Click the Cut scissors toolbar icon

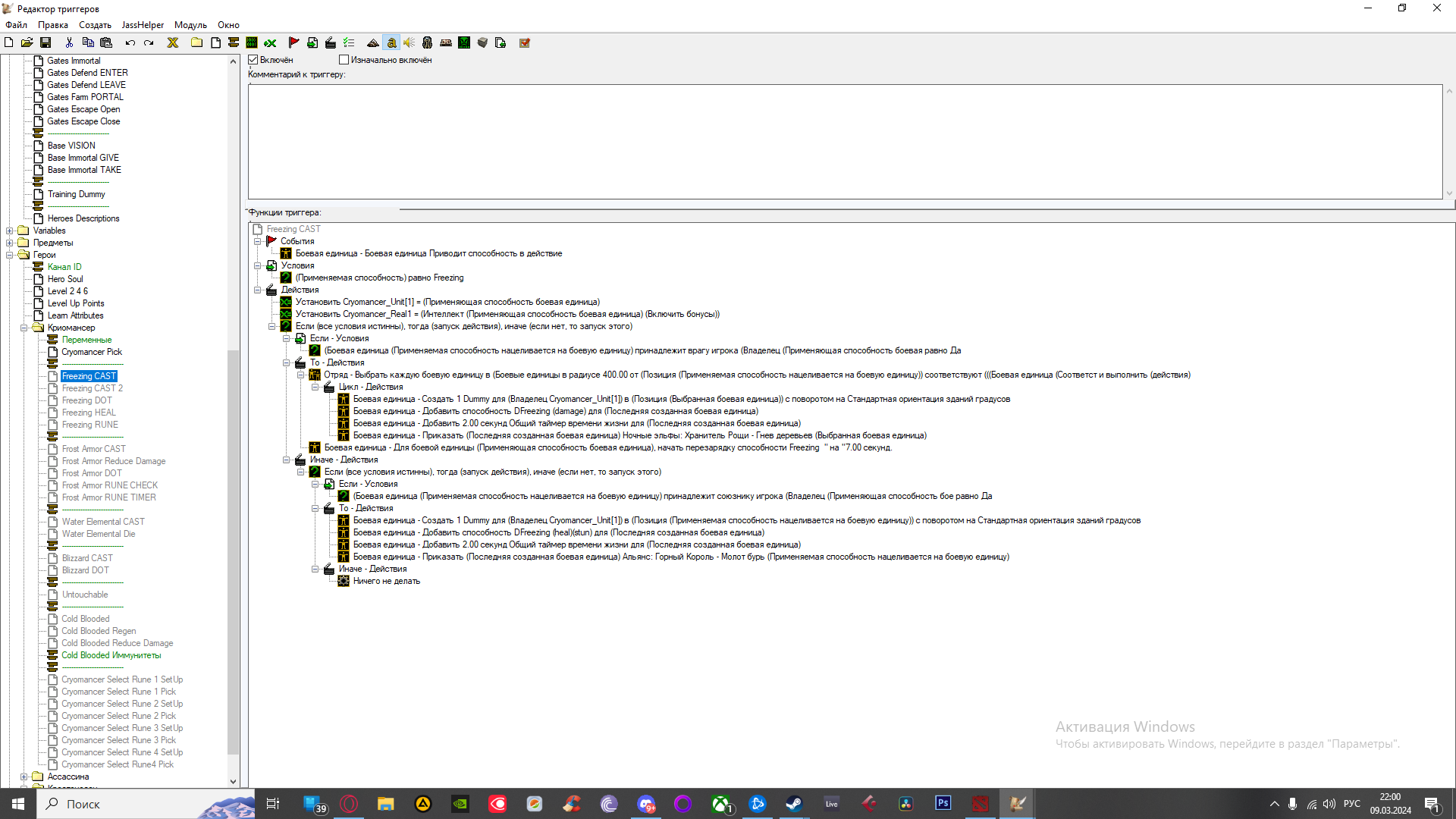click(x=69, y=42)
